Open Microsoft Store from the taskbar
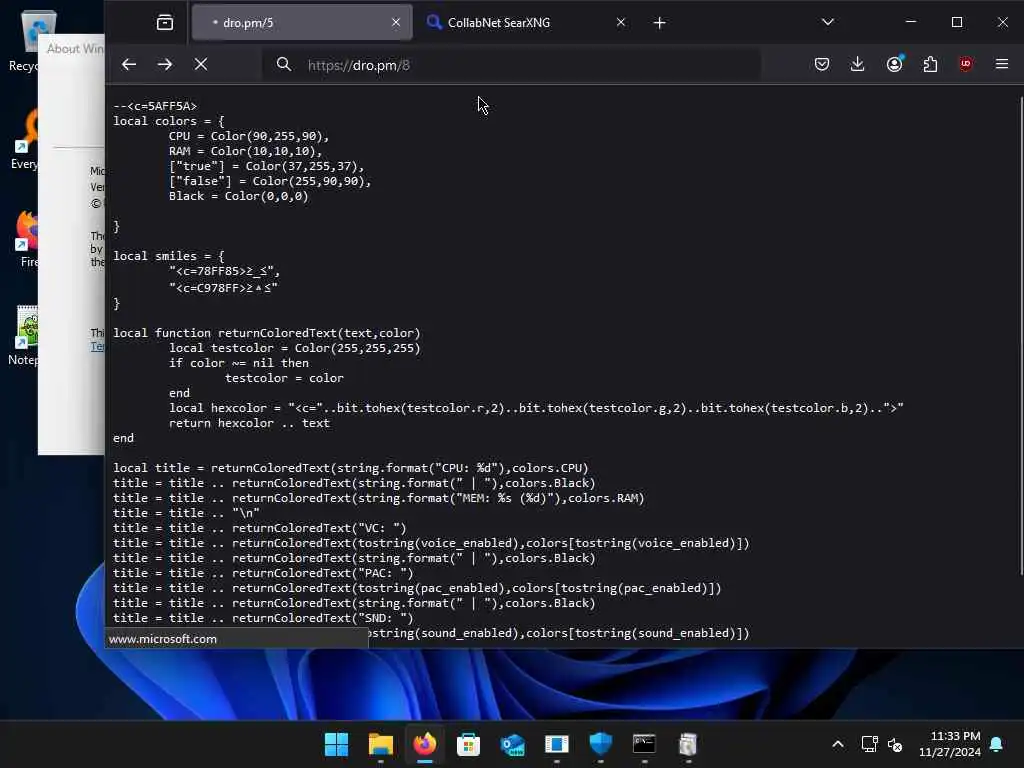 pos(468,744)
